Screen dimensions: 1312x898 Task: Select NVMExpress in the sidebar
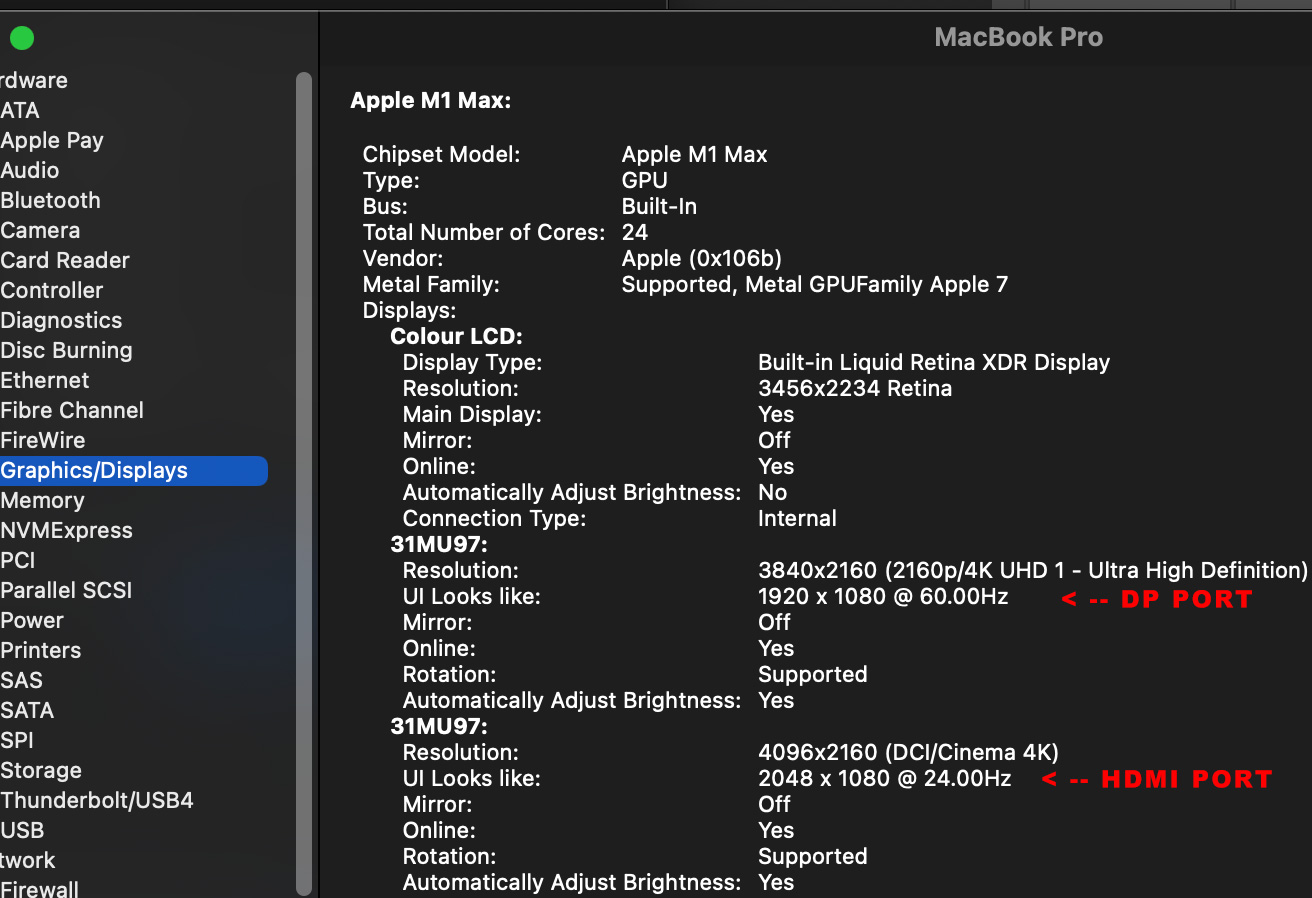point(67,531)
